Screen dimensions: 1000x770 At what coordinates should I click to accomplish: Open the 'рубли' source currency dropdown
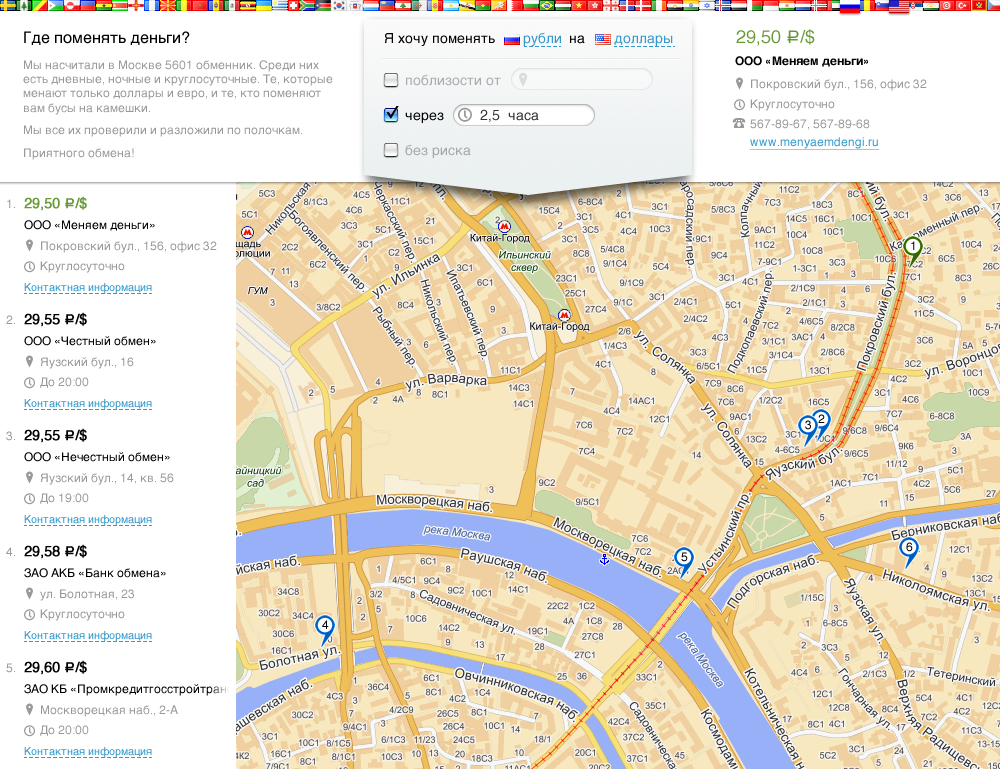click(535, 40)
